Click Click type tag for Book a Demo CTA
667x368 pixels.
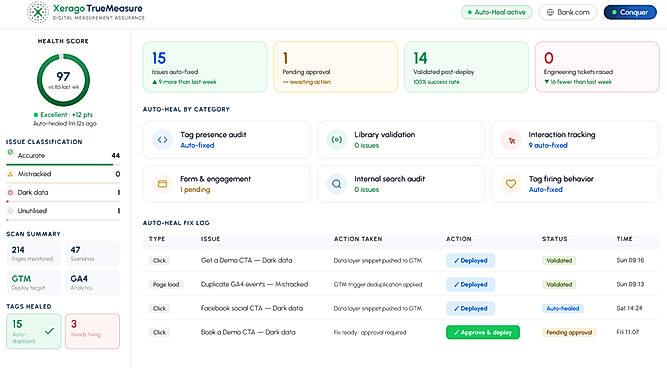160,332
